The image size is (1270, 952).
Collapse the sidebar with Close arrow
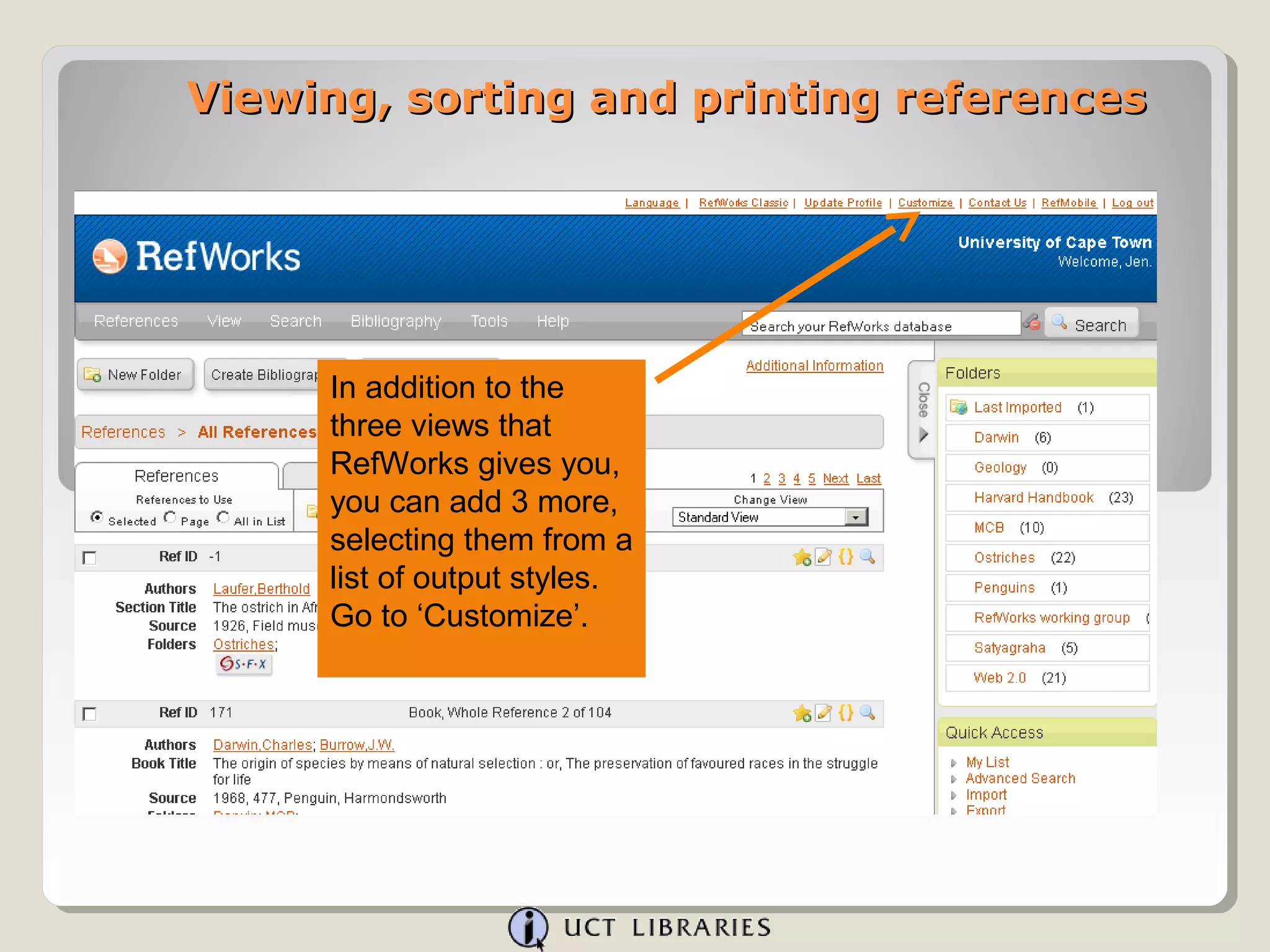pos(923,410)
